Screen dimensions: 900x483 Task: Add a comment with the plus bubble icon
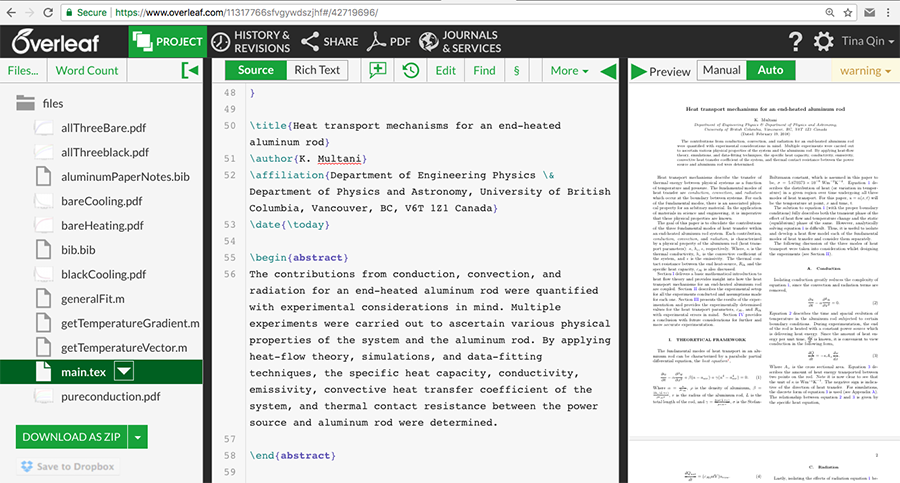[378, 70]
